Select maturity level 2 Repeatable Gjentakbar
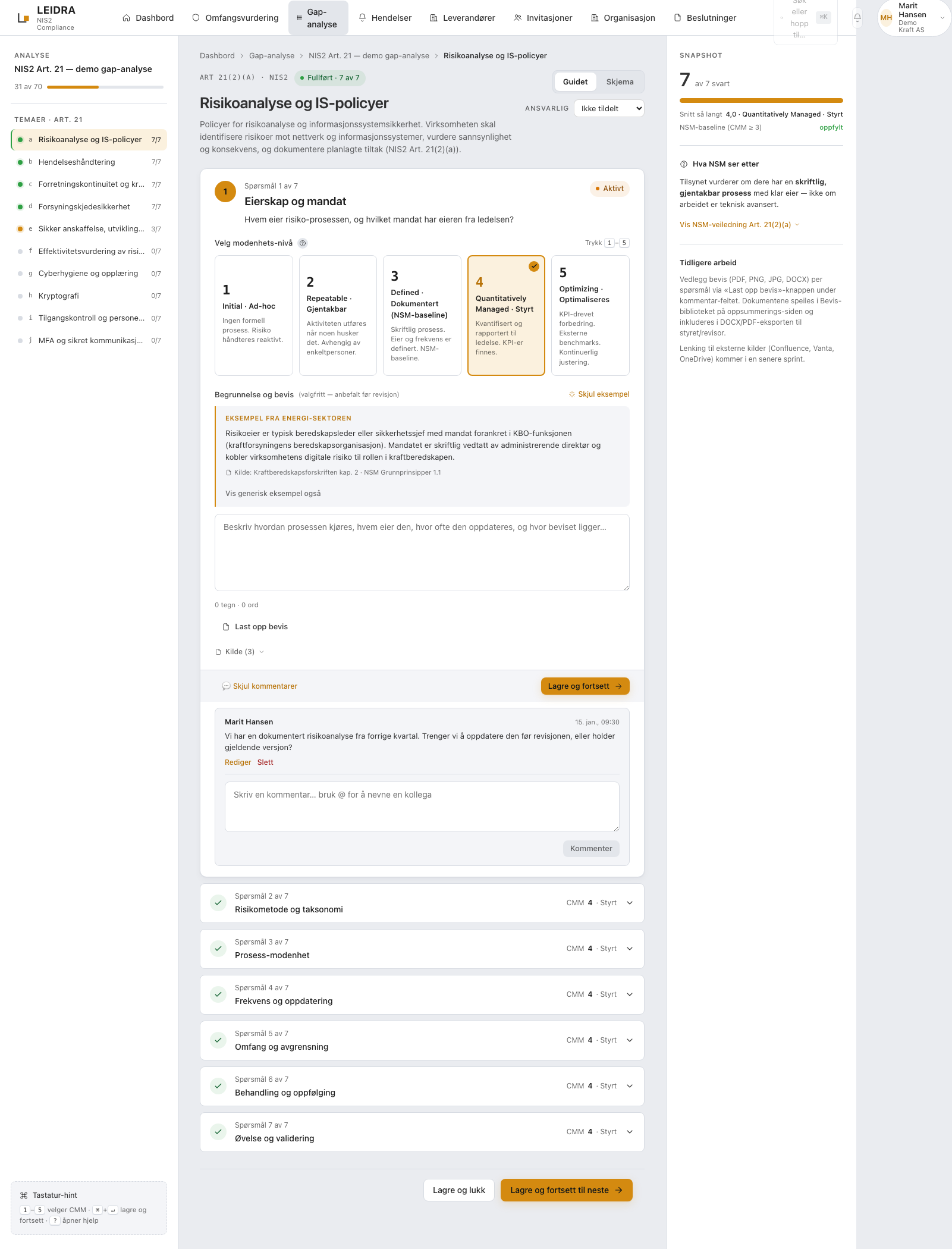Screen dimensions: 952x1249 [x=338, y=316]
